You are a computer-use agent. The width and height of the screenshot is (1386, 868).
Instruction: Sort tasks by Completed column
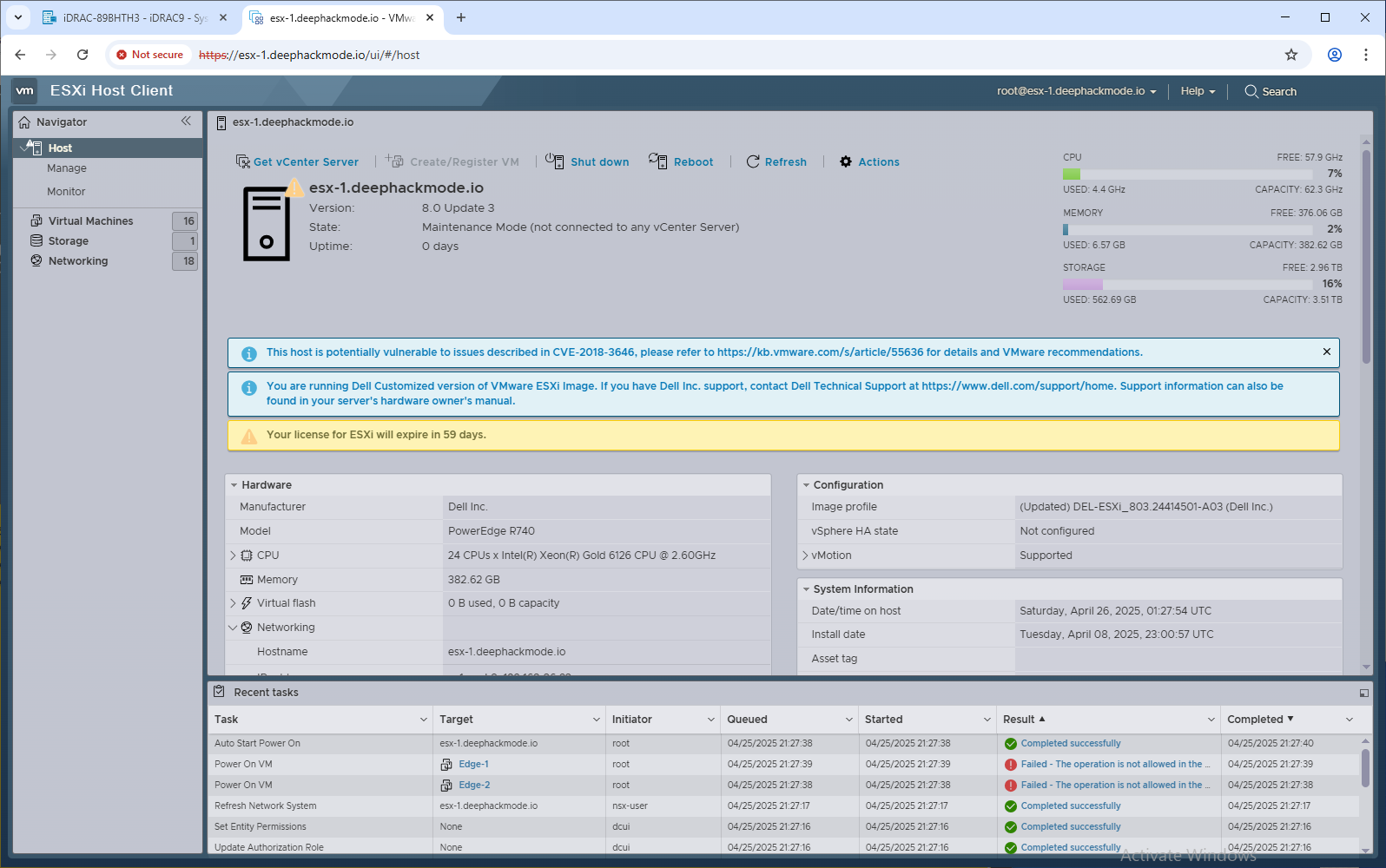pyautogui.click(x=1255, y=720)
